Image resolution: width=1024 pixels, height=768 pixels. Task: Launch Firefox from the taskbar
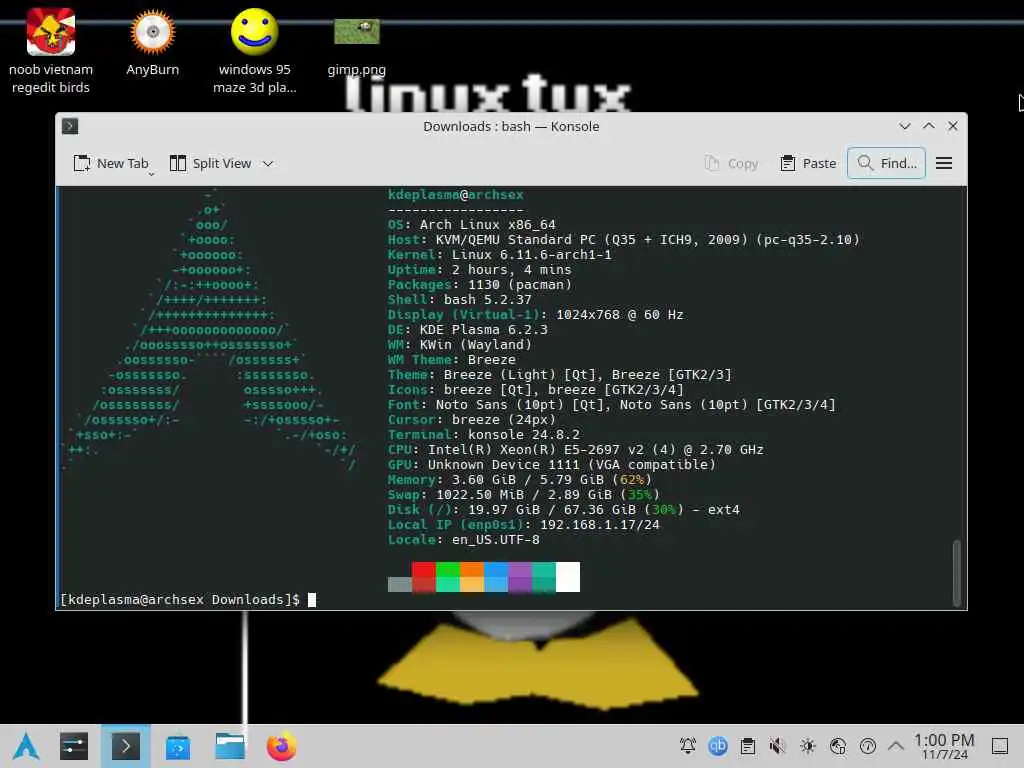pyautogui.click(x=281, y=746)
